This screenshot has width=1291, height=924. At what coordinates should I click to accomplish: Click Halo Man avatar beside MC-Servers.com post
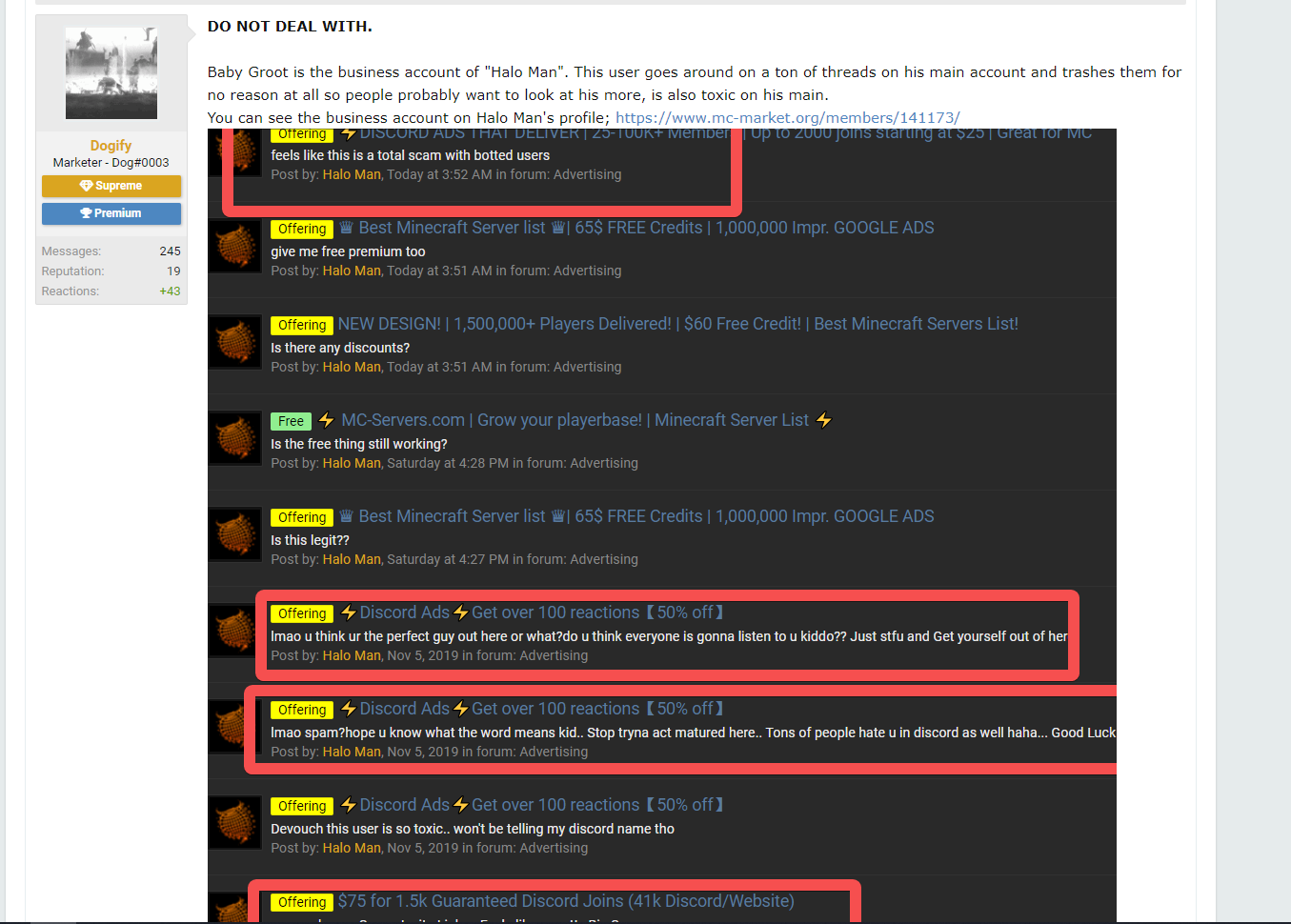click(x=235, y=438)
